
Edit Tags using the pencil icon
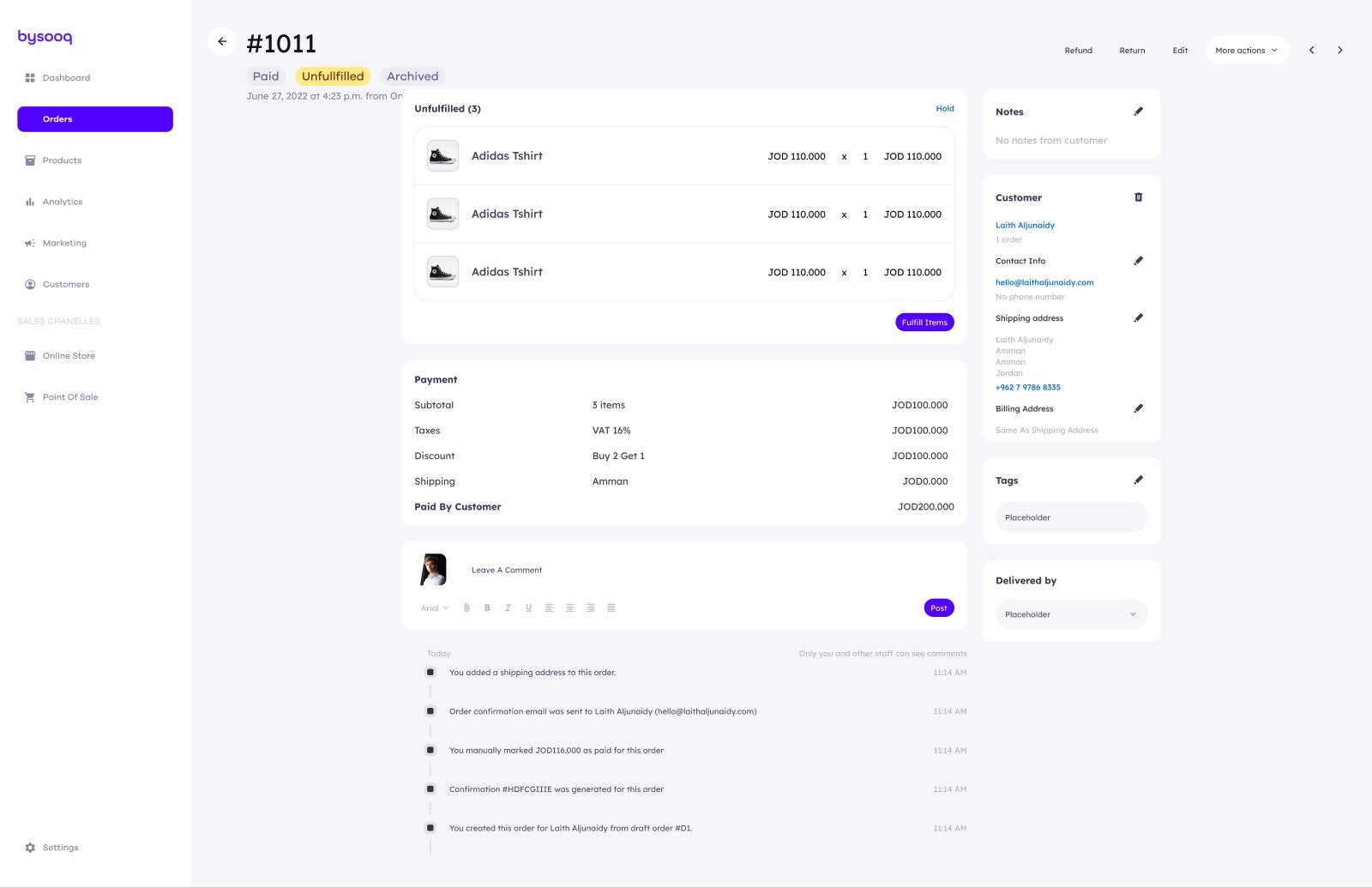click(1138, 480)
